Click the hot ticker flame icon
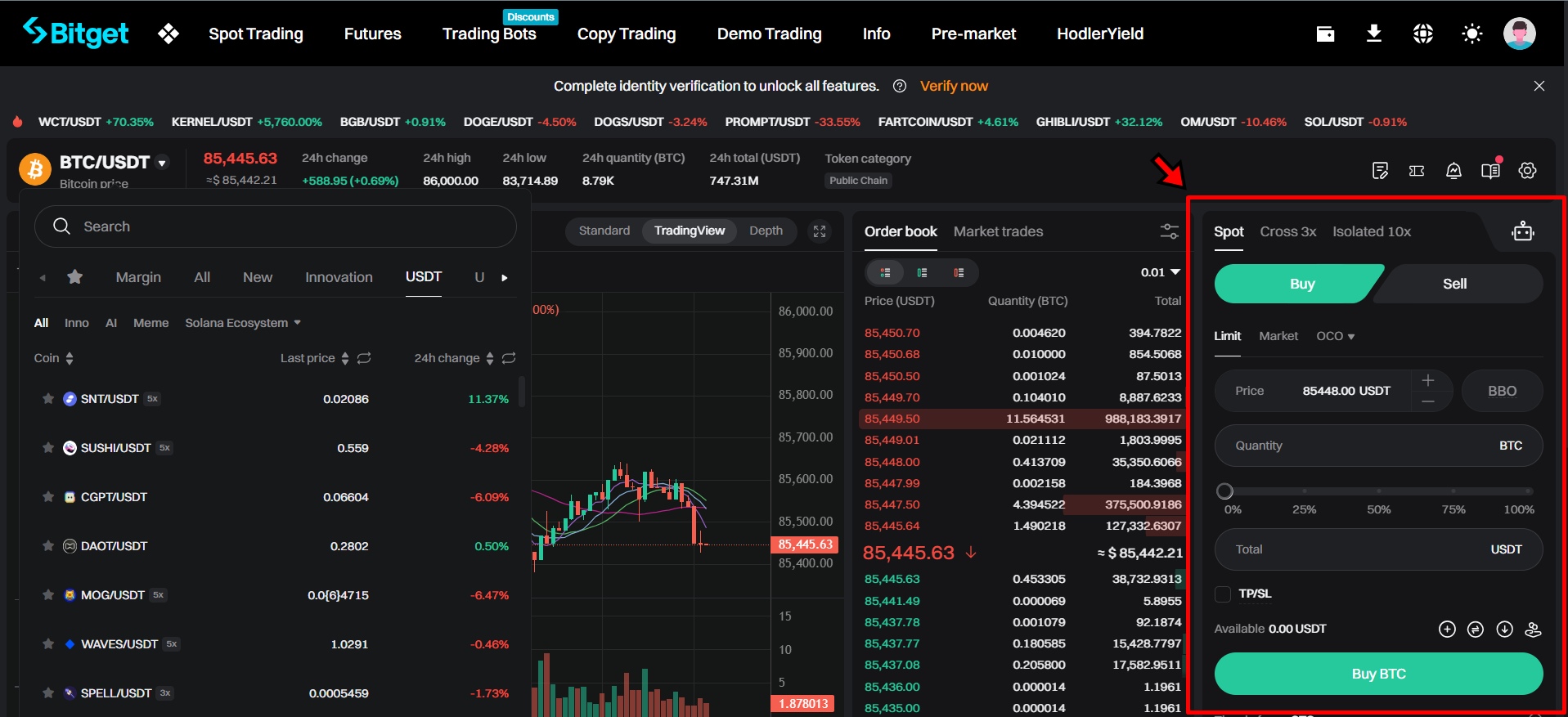The height and width of the screenshot is (717, 1568). click(x=17, y=122)
